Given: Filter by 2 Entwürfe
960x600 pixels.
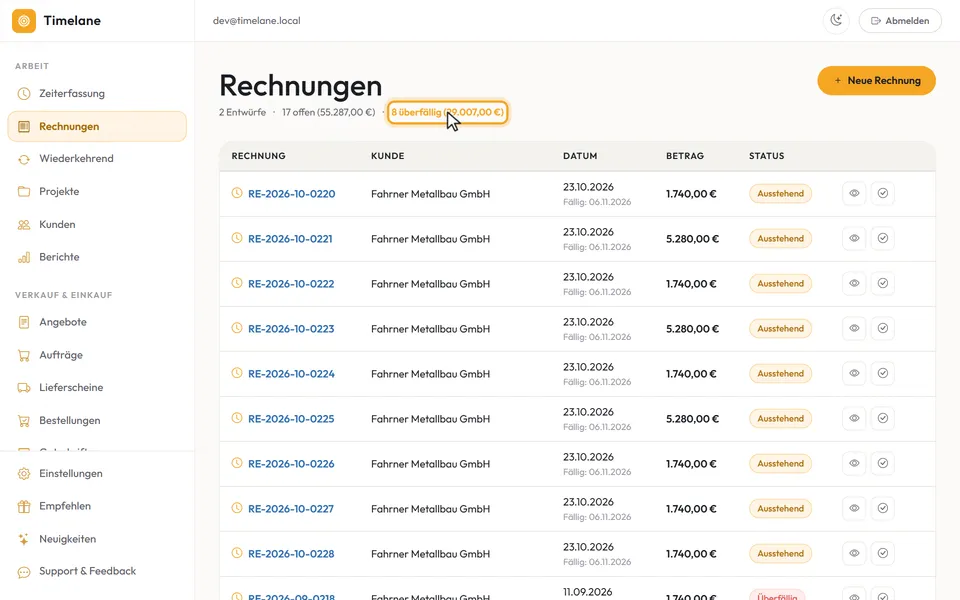Looking at the screenshot, I should pyautogui.click(x=242, y=113).
